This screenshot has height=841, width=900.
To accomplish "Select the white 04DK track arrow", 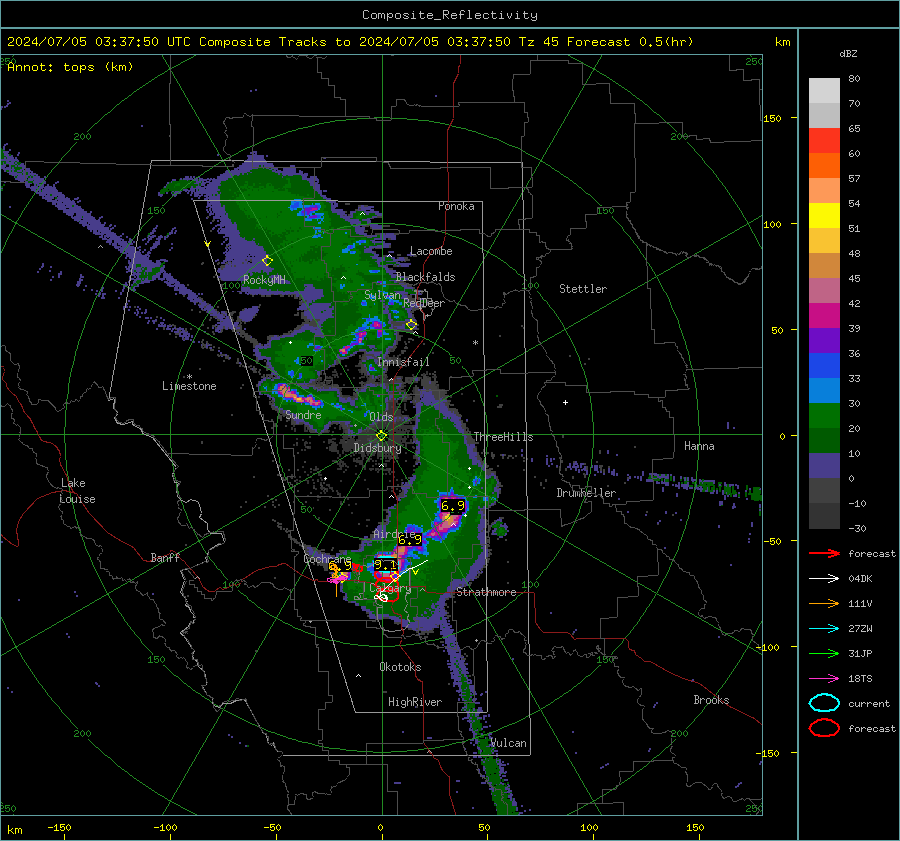I will coord(824,579).
